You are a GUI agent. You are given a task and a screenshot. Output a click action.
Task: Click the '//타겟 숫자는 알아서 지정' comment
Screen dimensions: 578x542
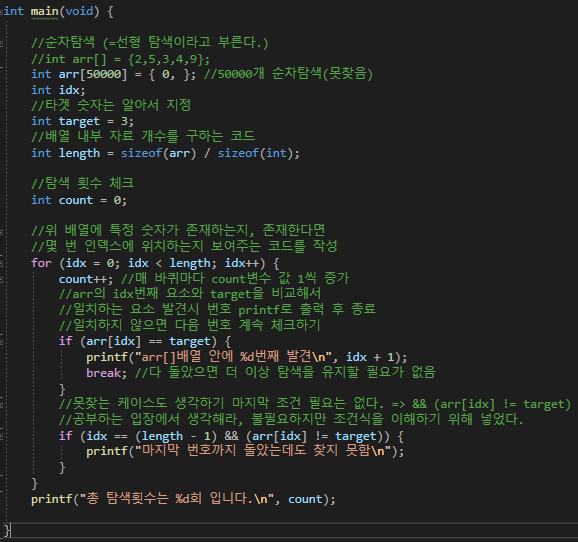coord(111,105)
